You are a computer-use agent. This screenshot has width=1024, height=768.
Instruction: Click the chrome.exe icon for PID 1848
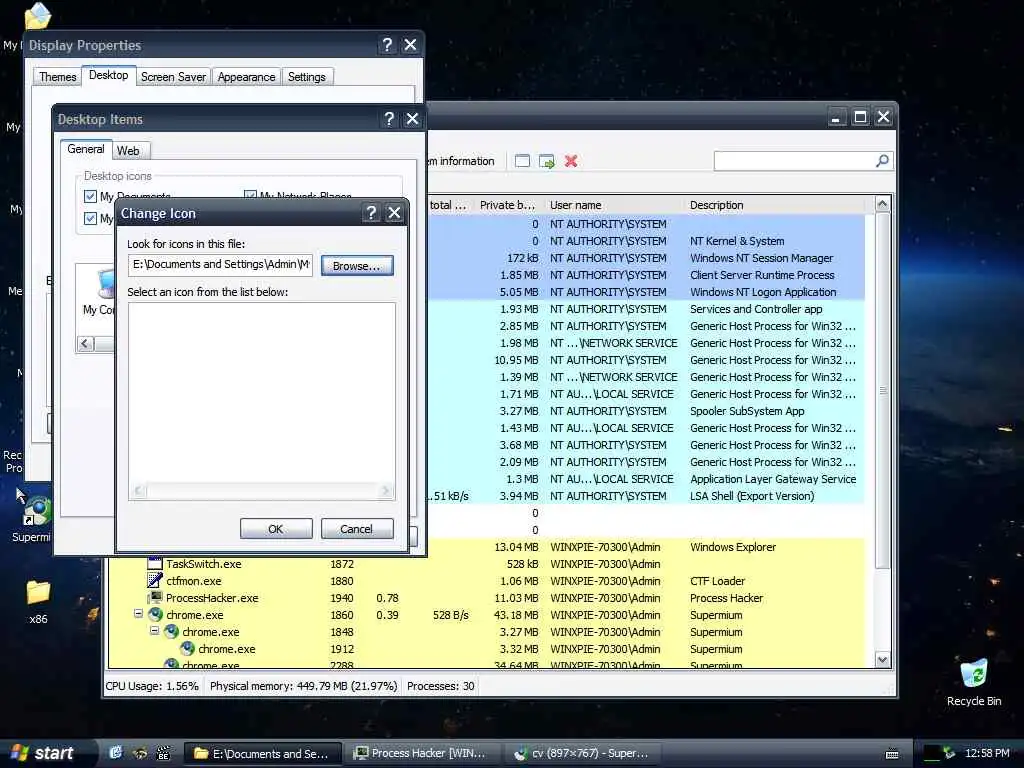coord(171,632)
